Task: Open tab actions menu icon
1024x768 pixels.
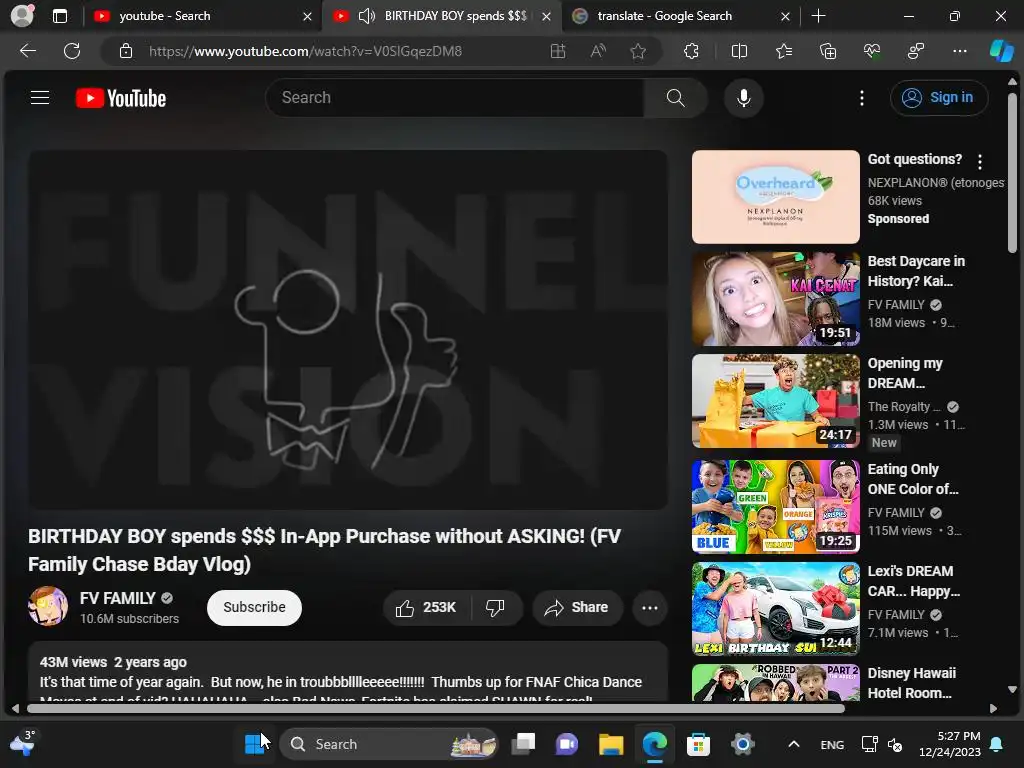Action: pyautogui.click(x=59, y=16)
